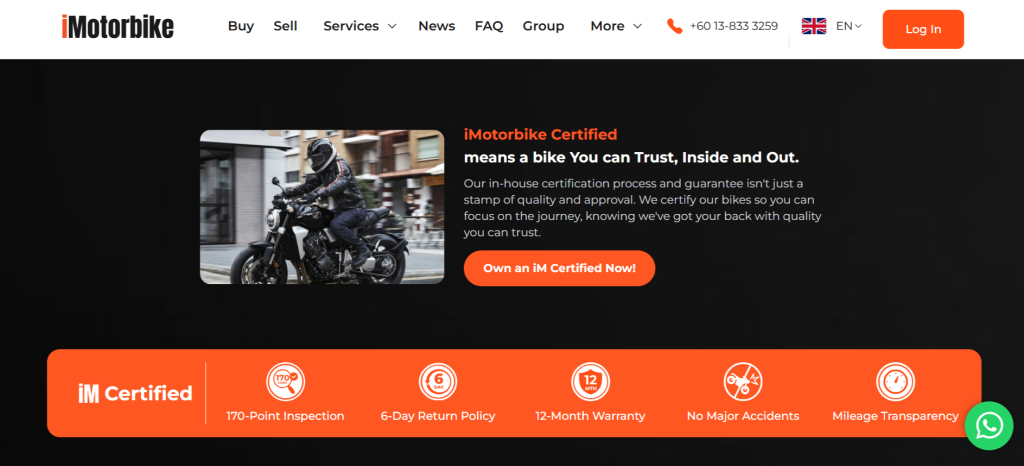
Task: Call the +60 13-833 3259 number link
Action: pyautogui.click(x=733, y=26)
